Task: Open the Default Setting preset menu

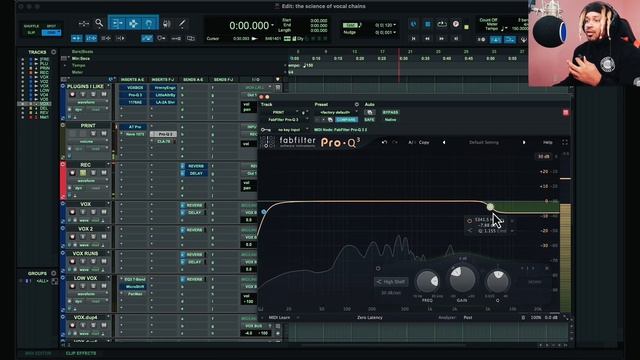Action: tap(484, 142)
